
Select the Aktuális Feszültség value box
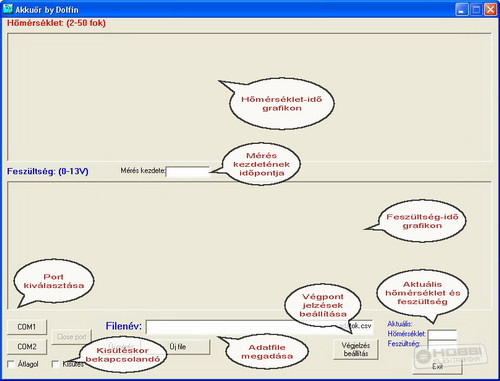442,344
